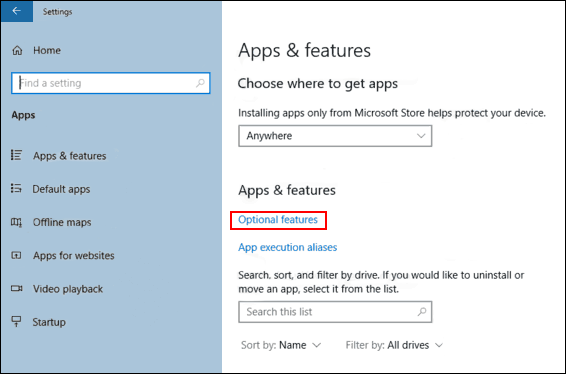Click the back arrow in Settings
The width and height of the screenshot is (566, 374).
point(16,11)
